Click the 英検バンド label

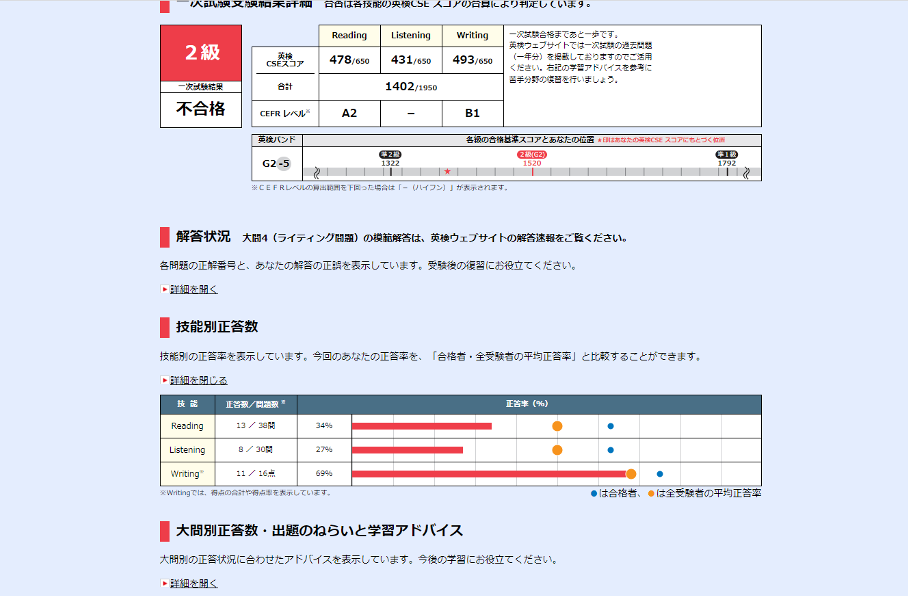277,140
